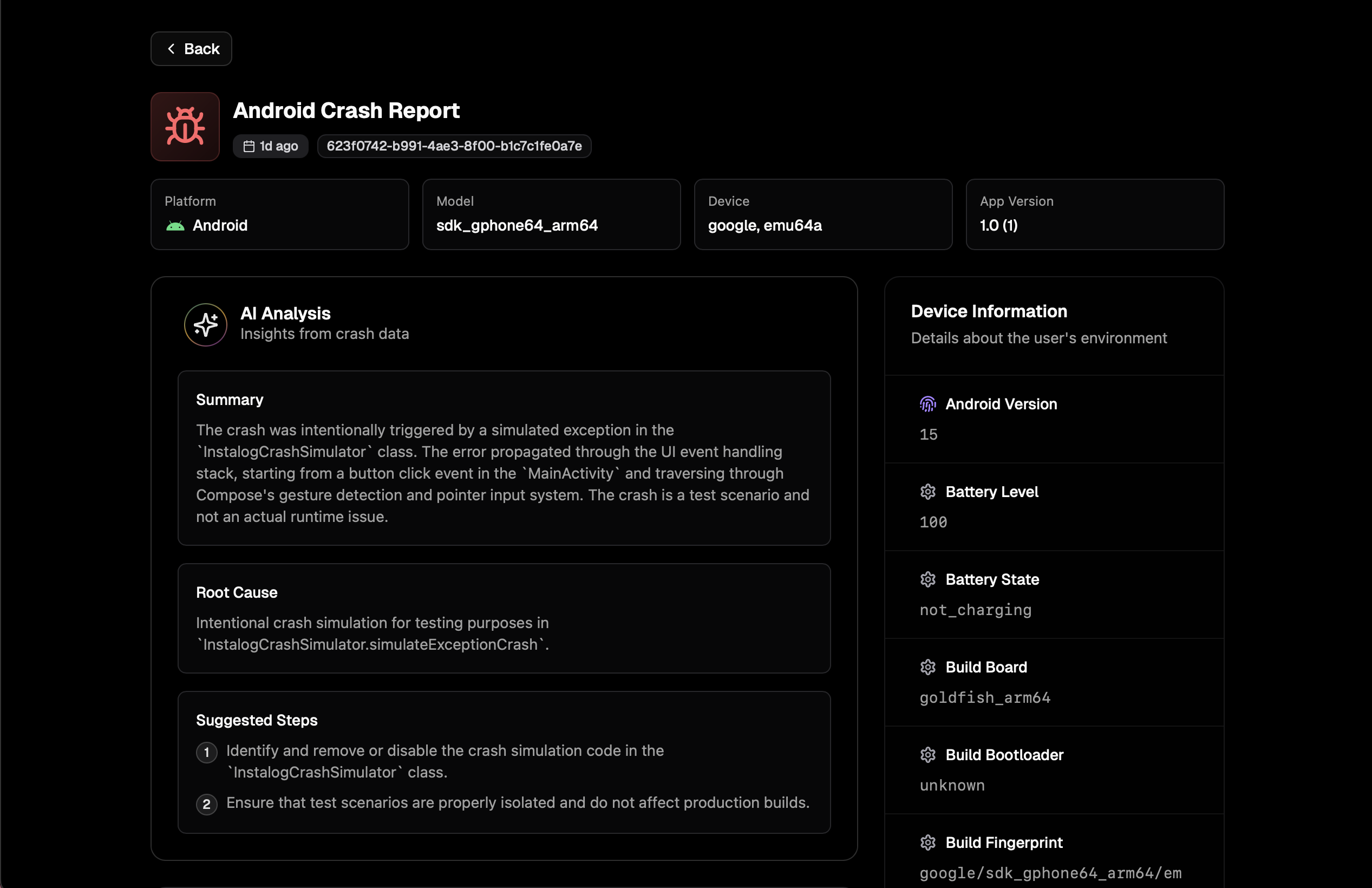Click the Device Information panel heading
Screen dimensions: 1372x888
point(989,311)
